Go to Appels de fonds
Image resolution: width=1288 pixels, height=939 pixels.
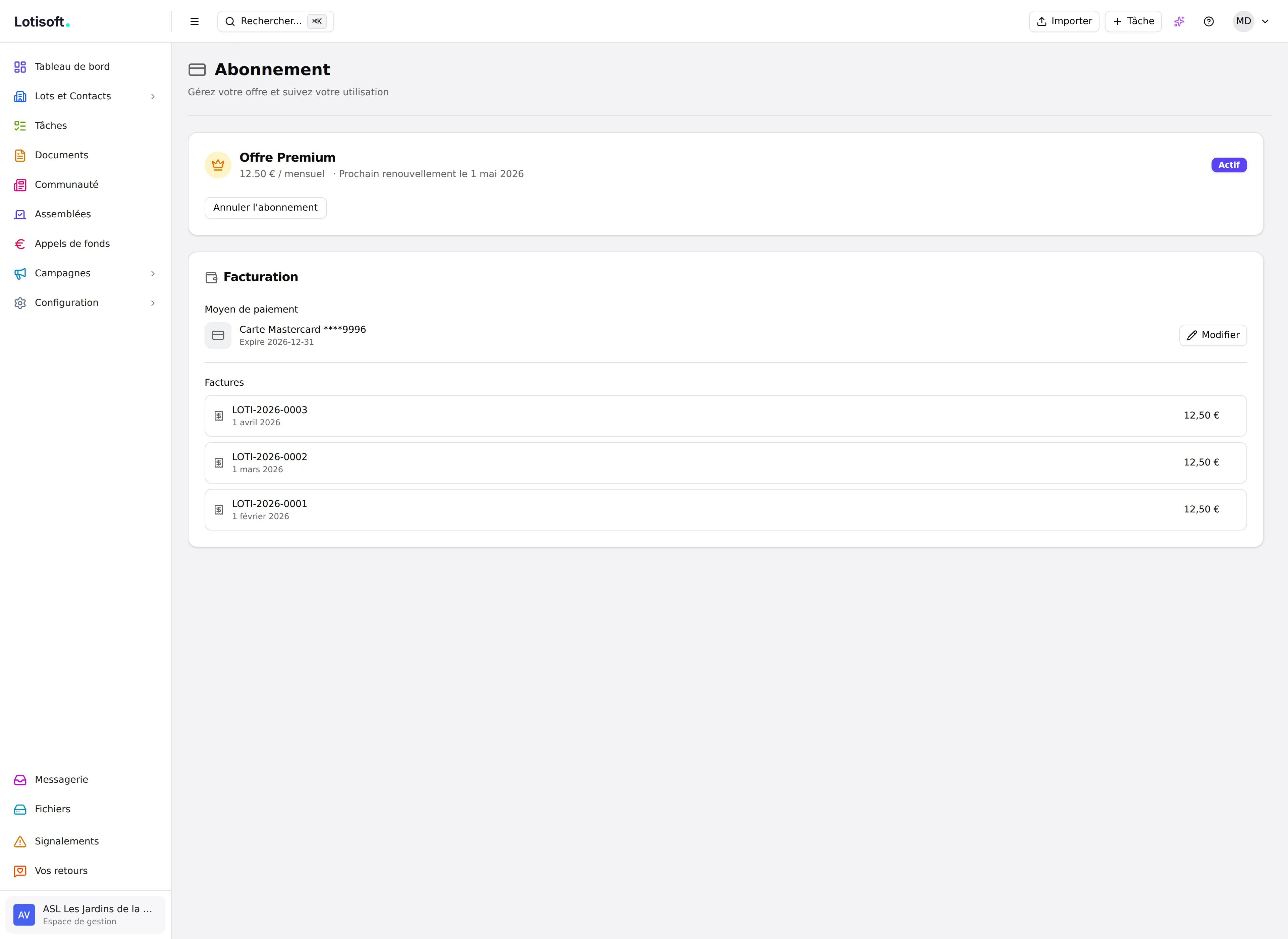85,244
